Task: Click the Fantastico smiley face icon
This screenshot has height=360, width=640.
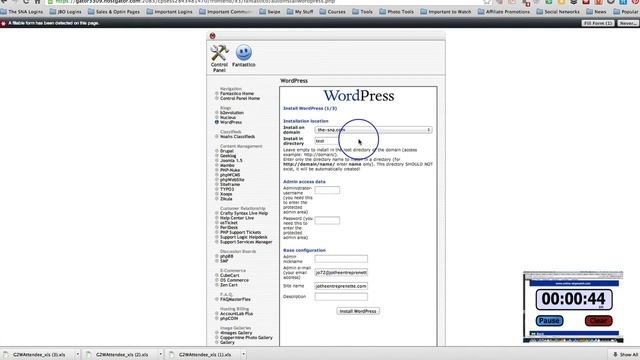Action: [x=244, y=53]
